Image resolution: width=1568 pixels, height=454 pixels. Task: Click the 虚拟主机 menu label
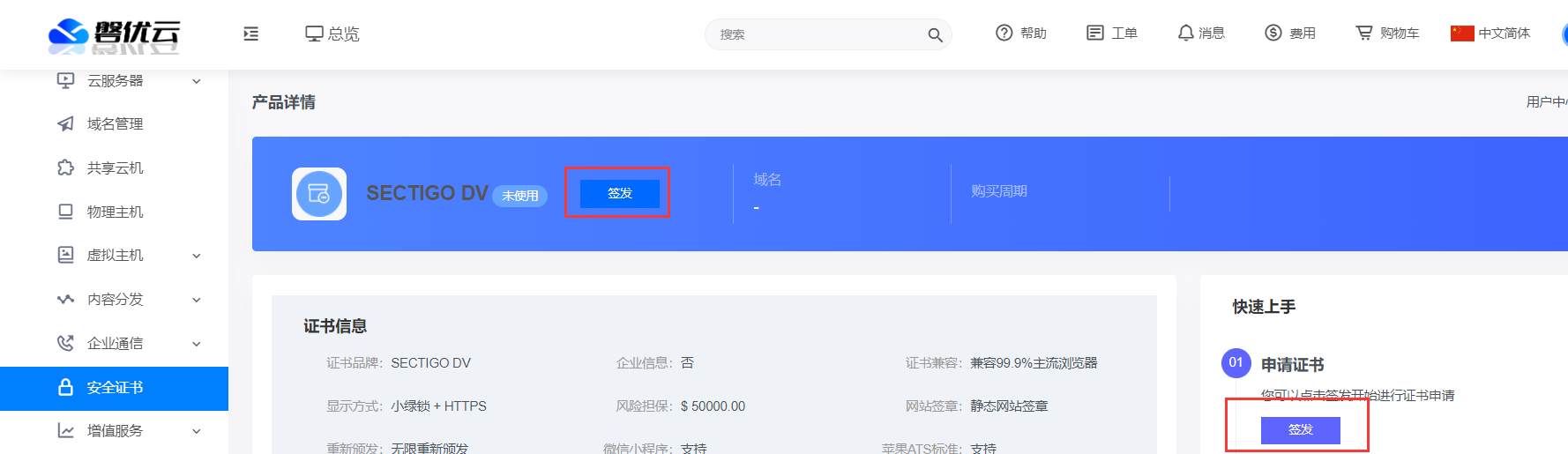tap(116, 255)
